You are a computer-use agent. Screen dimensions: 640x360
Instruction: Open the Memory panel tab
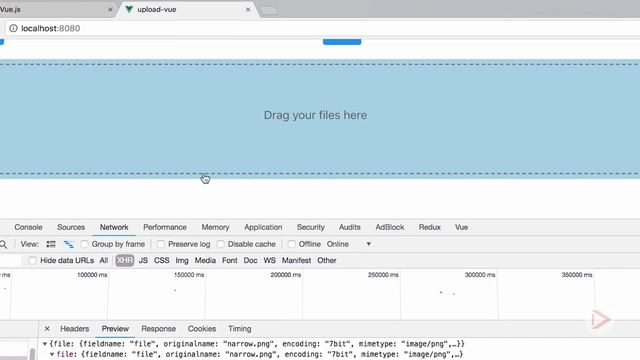(215, 227)
